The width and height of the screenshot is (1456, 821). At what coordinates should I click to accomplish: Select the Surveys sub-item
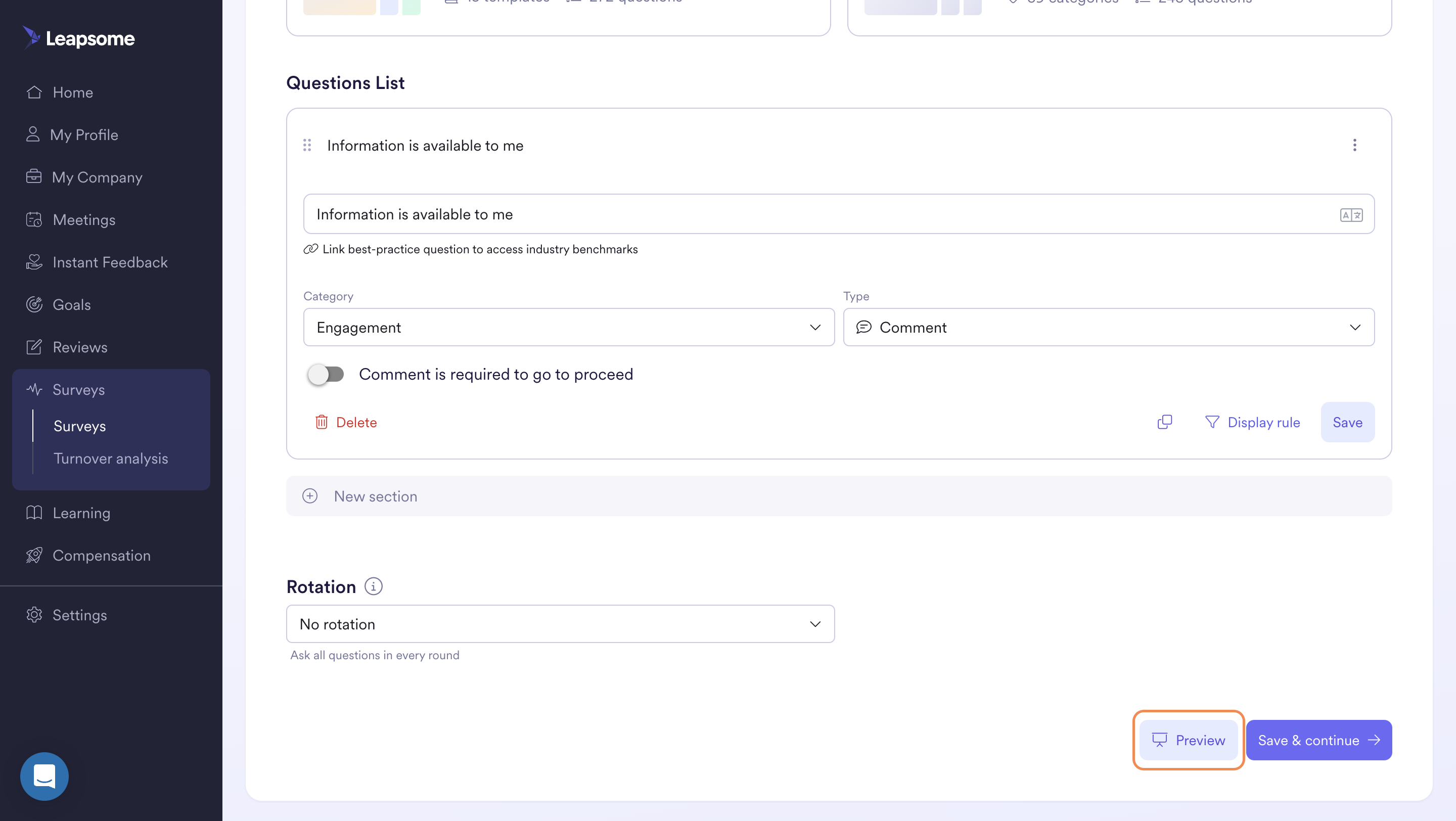80,426
